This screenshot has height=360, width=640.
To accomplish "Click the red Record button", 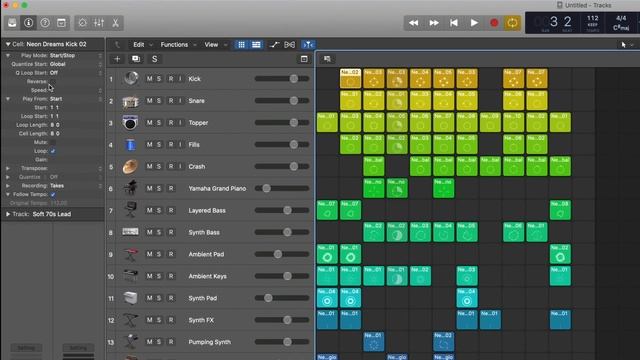I will (494, 23).
